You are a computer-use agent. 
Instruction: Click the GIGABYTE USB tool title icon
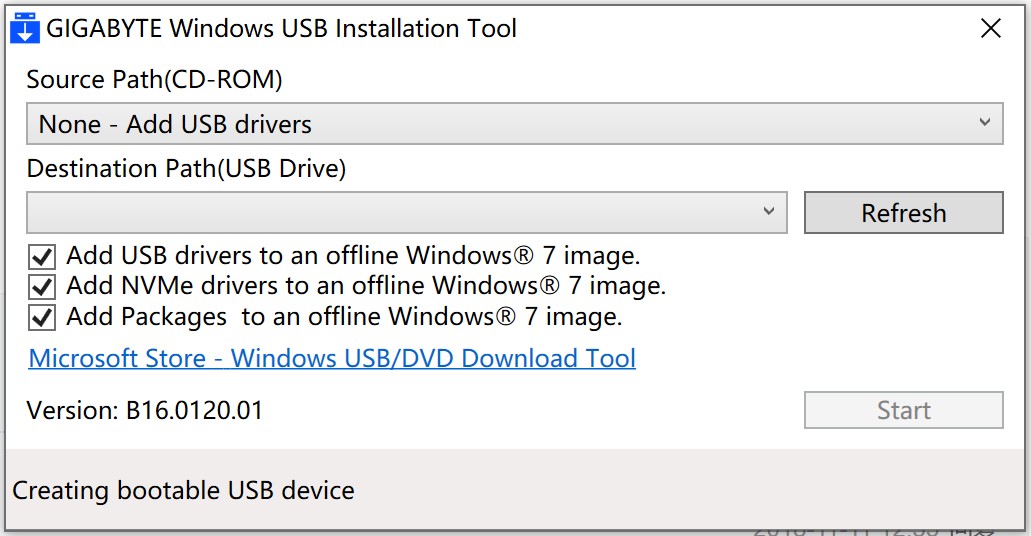[x=26, y=28]
